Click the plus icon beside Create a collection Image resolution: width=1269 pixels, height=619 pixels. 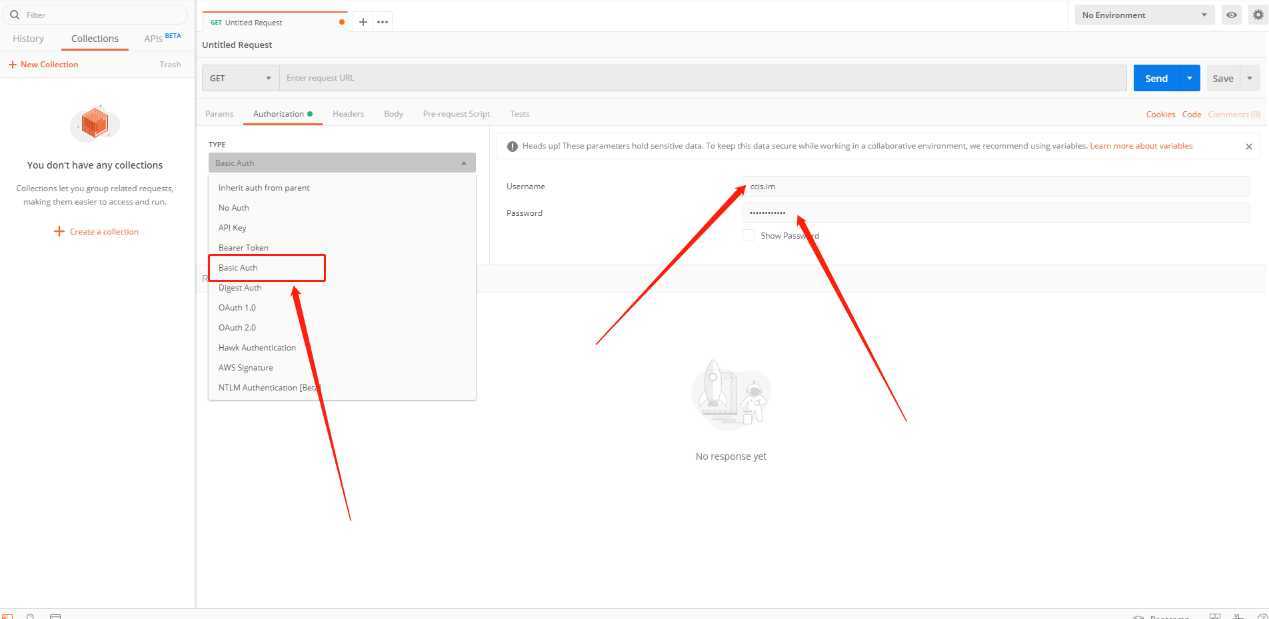click(x=59, y=231)
